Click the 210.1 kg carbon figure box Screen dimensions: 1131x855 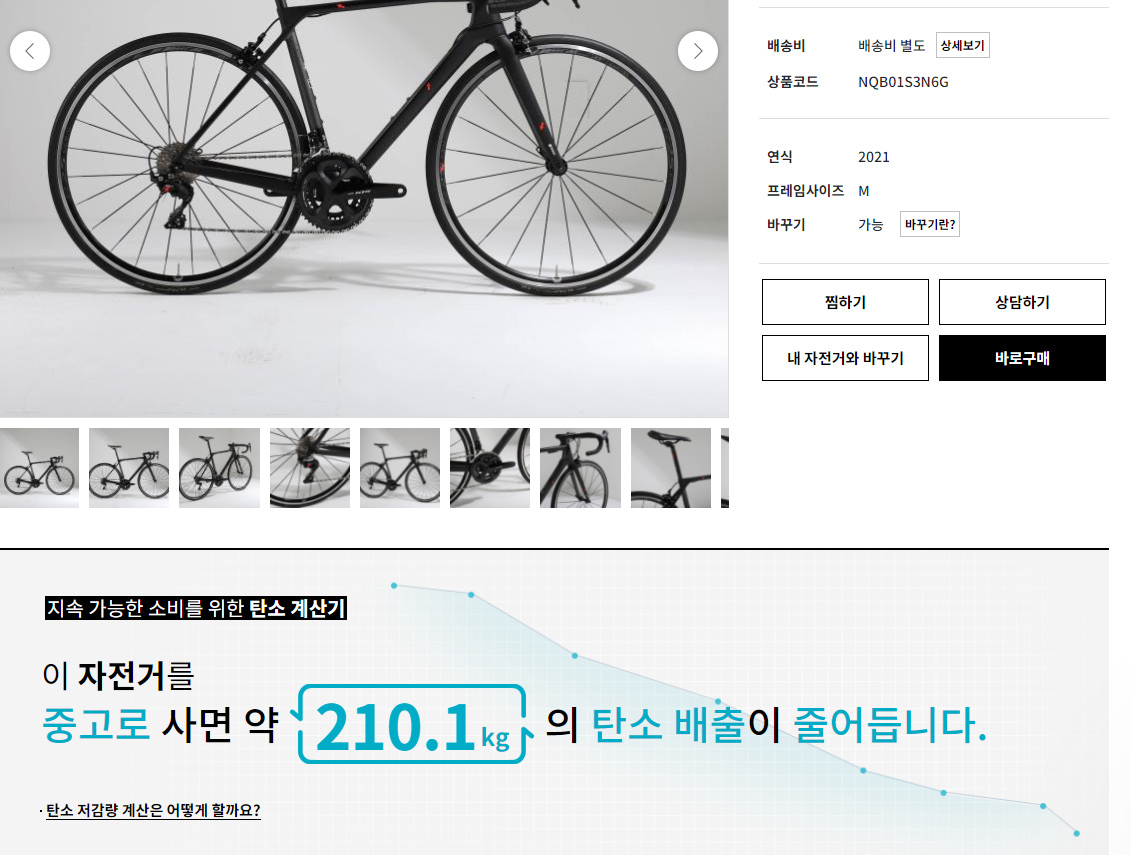(412, 724)
